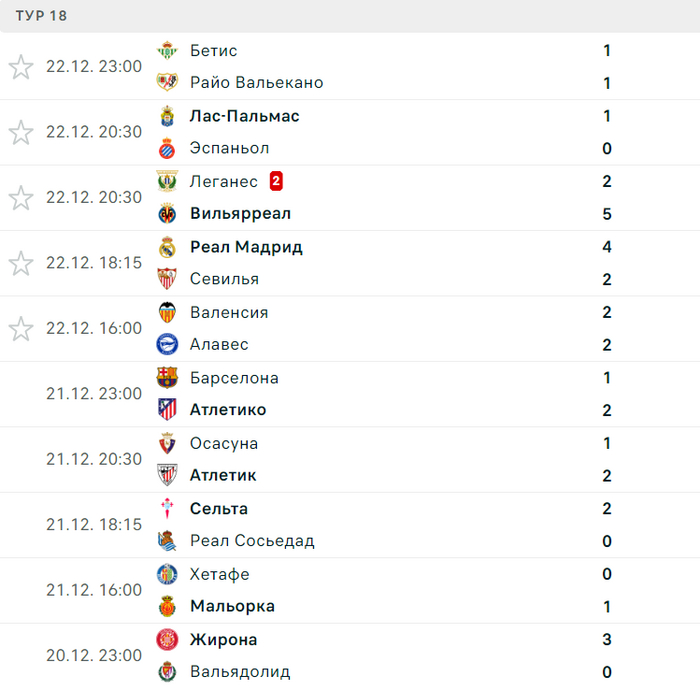Click the Las Palmas club crest
This screenshot has width=700, height=691.
tap(167, 116)
